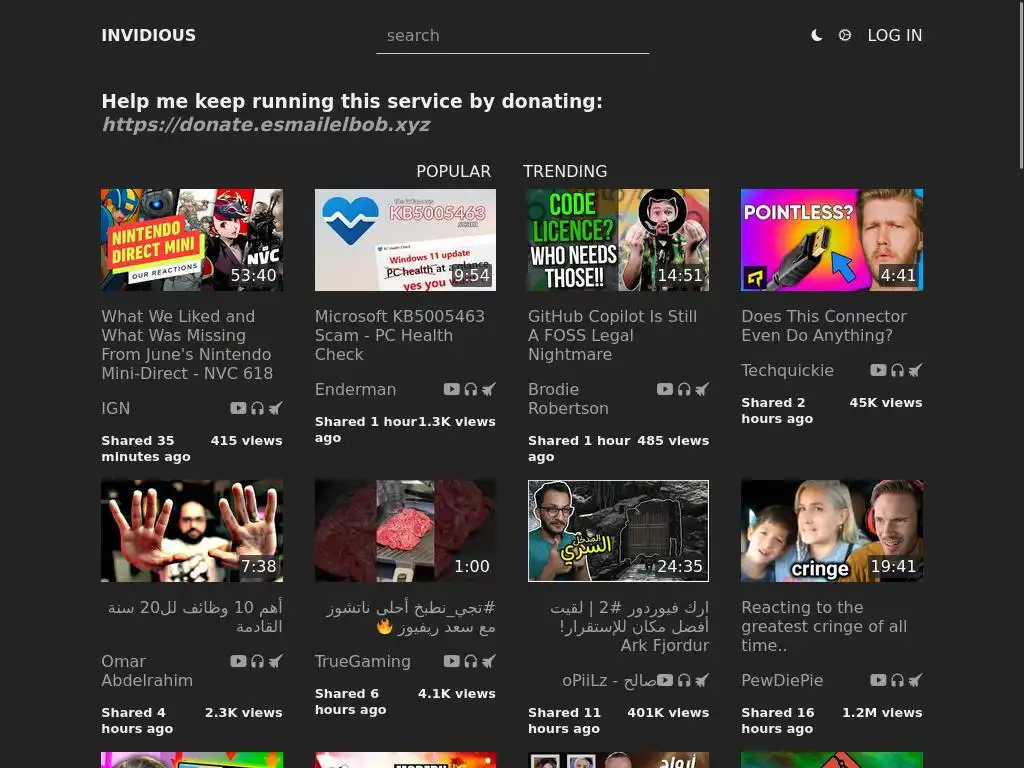Watch Techquickie video on YouTube icon
Image resolution: width=1024 pixels, height=768 pixels.
(878, 370)
